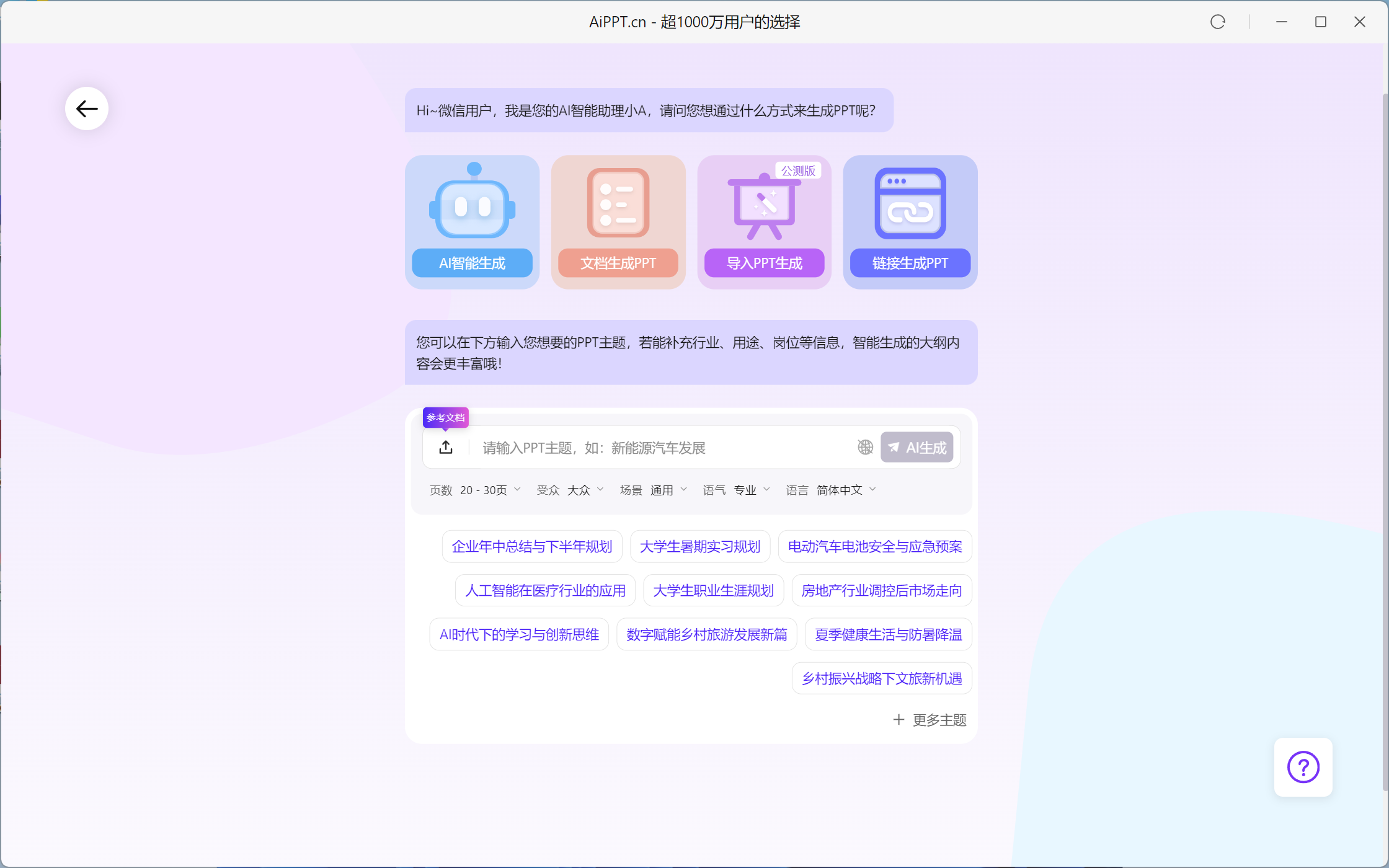Go back using the arrow button
This screenshot has width=1389, height=868.
pos(87,109)
